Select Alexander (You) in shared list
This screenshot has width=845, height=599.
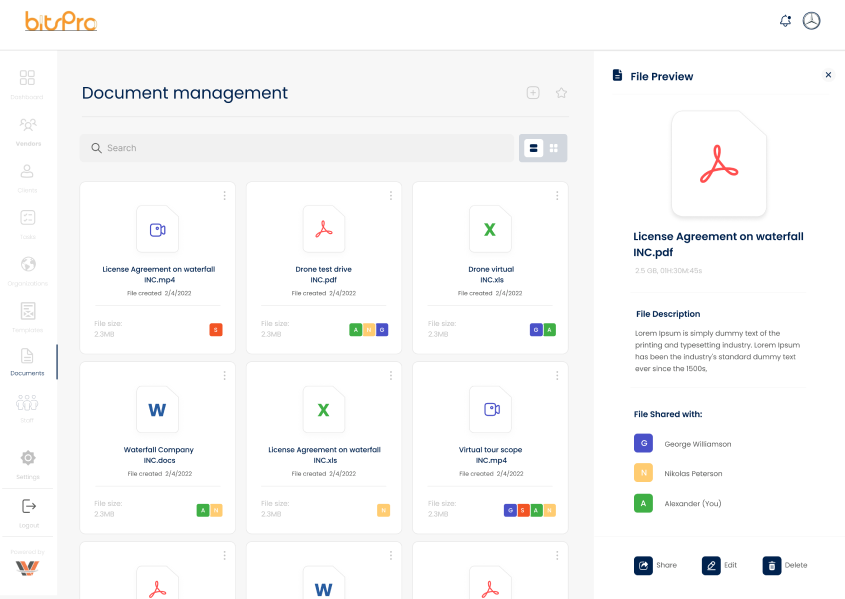click(x=678, y=503)
